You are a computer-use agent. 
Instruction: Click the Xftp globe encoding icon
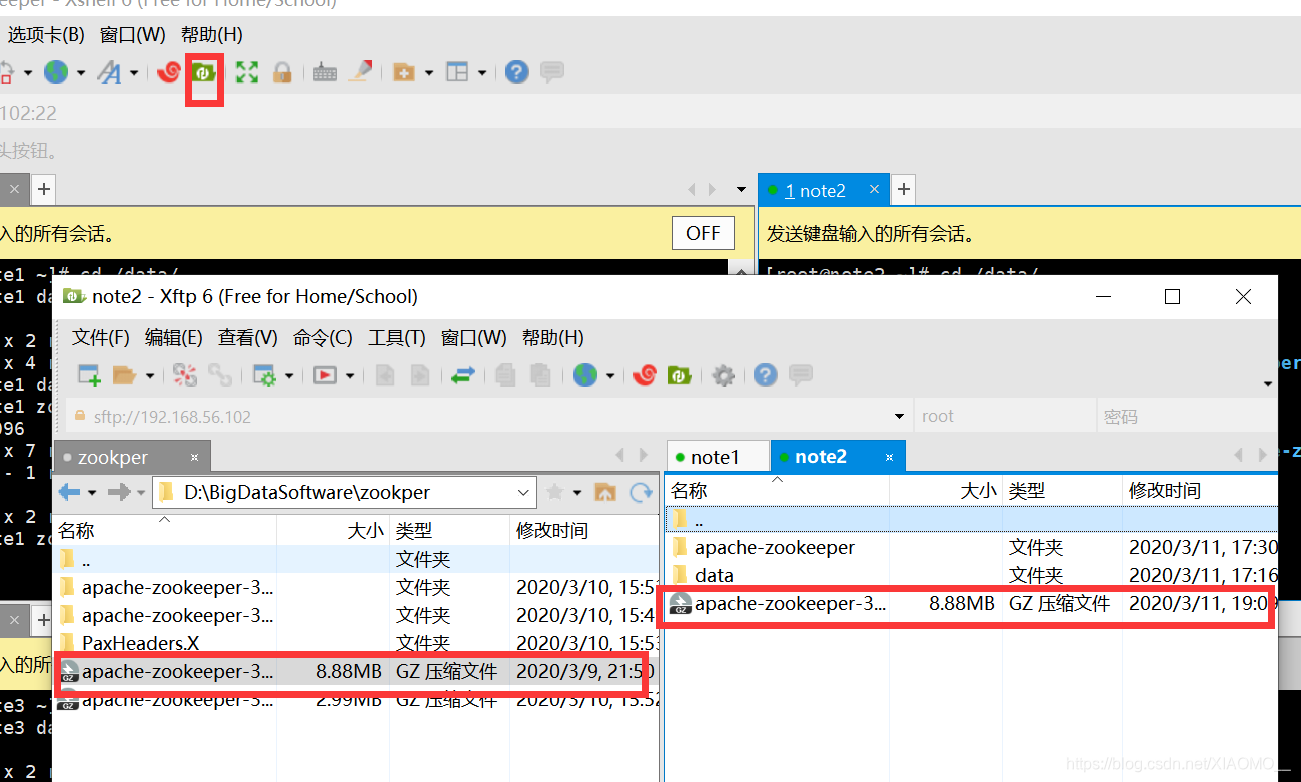point(585,375)
